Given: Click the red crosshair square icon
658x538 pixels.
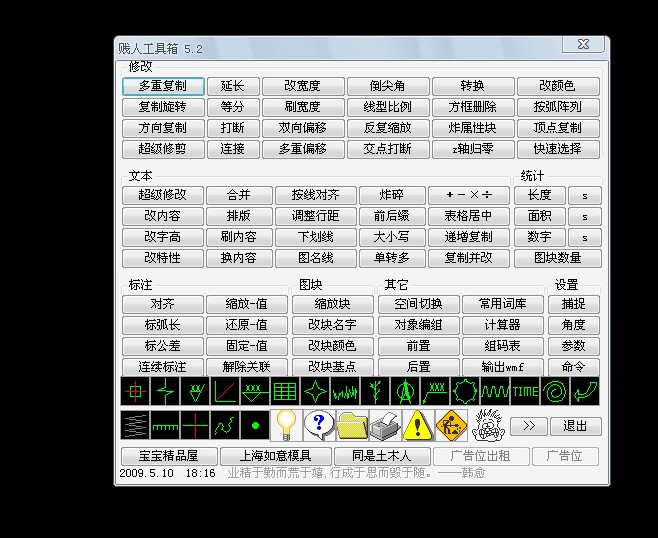Looking at the screenshot, I should tap(135, 391).
